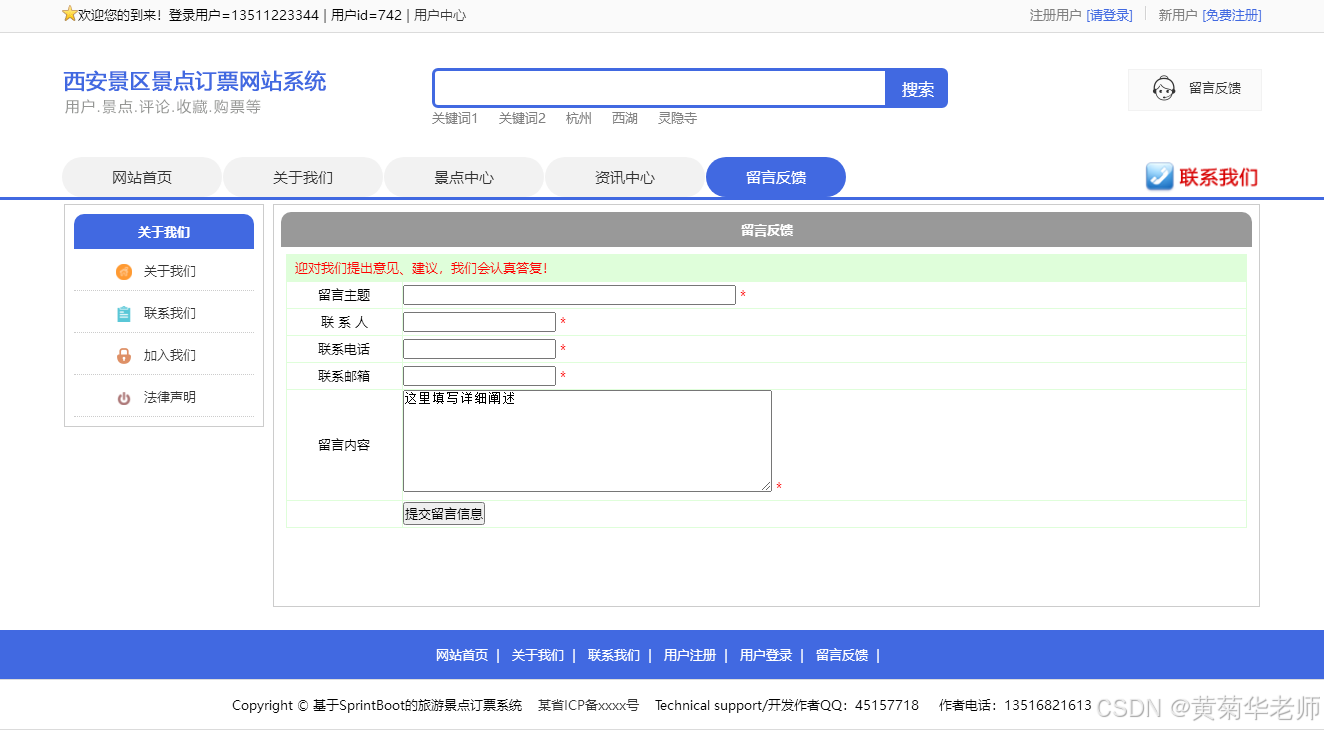
Task: Click the lock icon beside 加入我们
Action: point(123,355)
